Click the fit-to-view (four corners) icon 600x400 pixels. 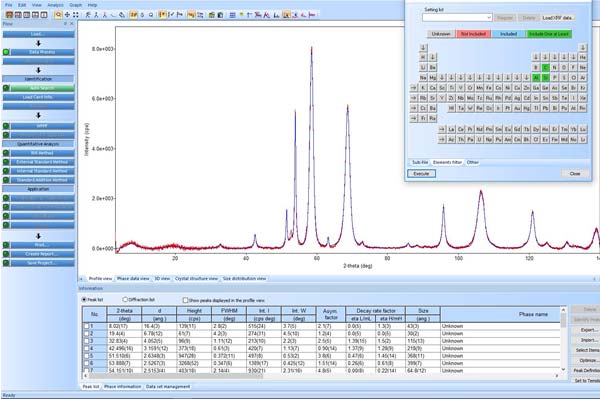(76, 15)
